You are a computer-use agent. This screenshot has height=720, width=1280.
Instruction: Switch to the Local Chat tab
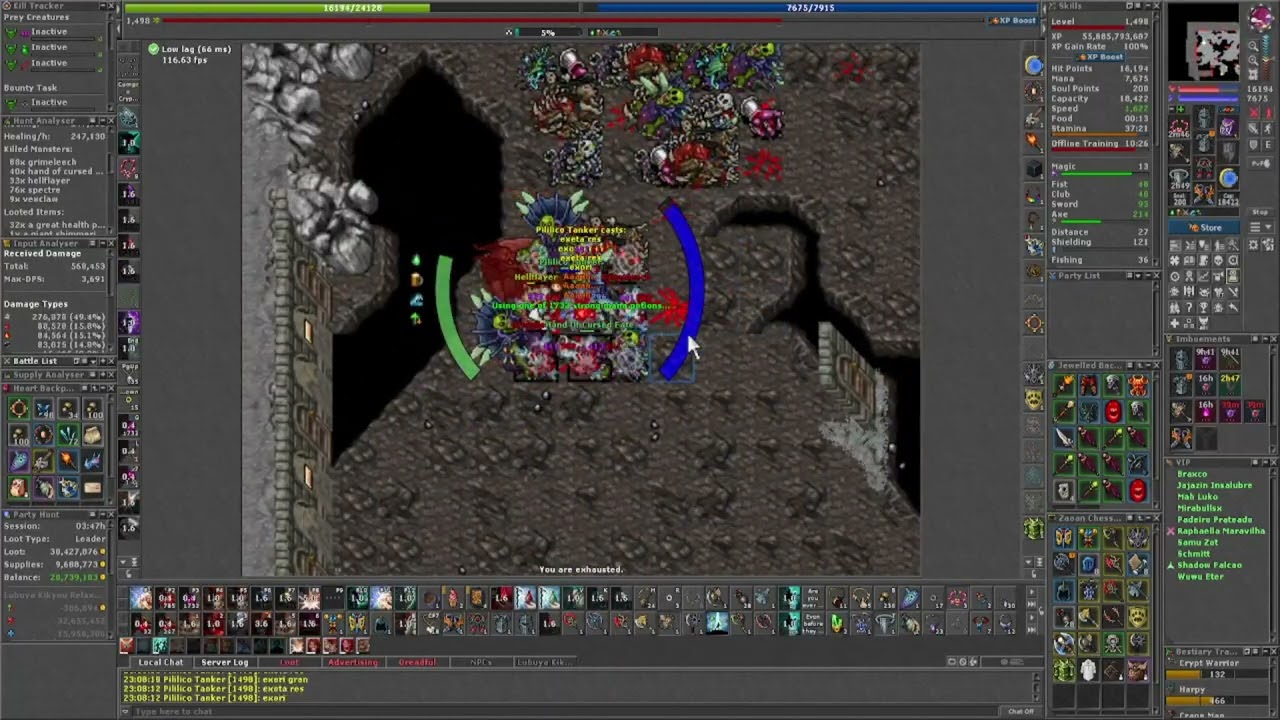[x=161, y=662]
